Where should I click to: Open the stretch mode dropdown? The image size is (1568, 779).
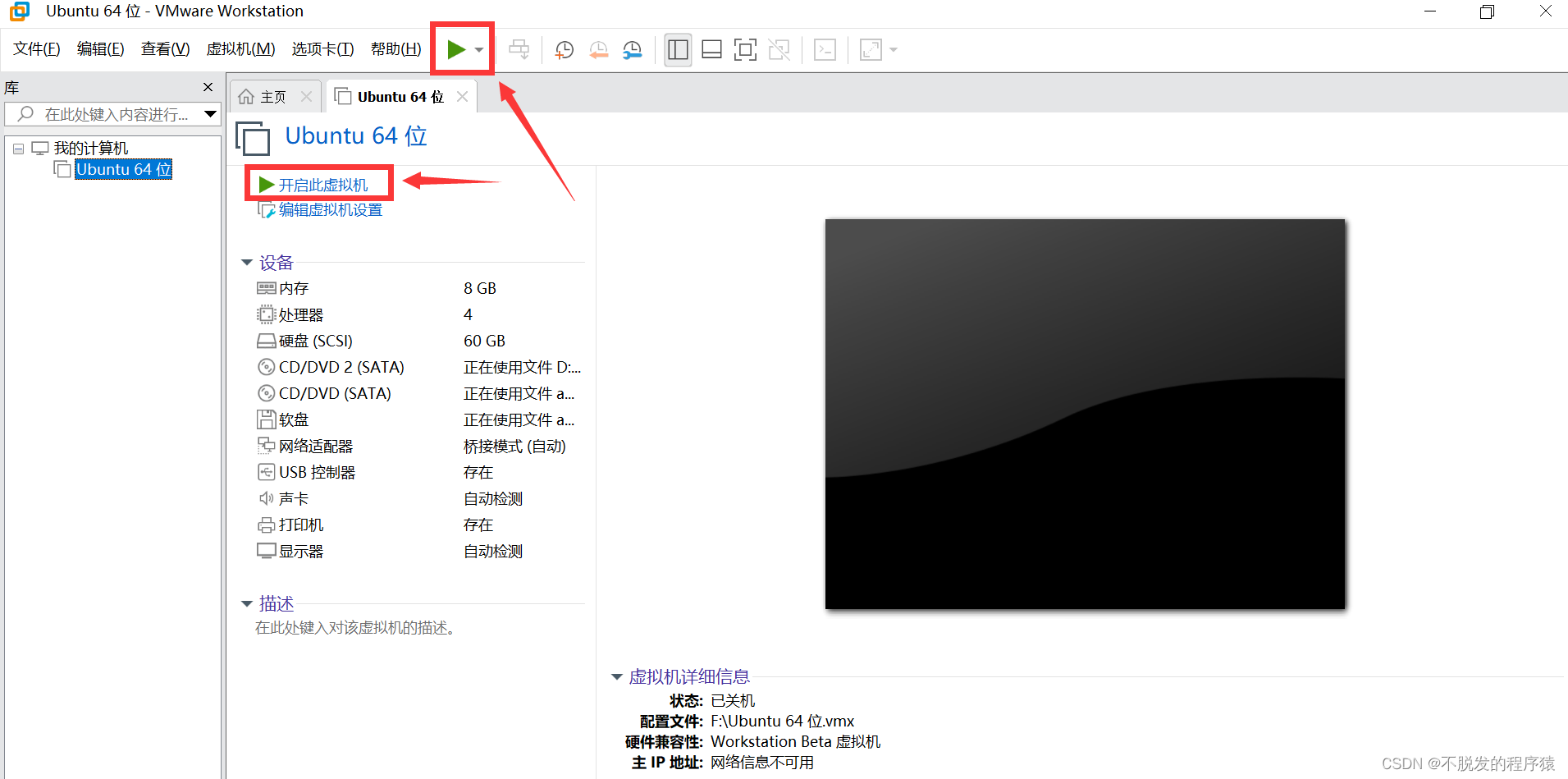(x=893, y=49)
